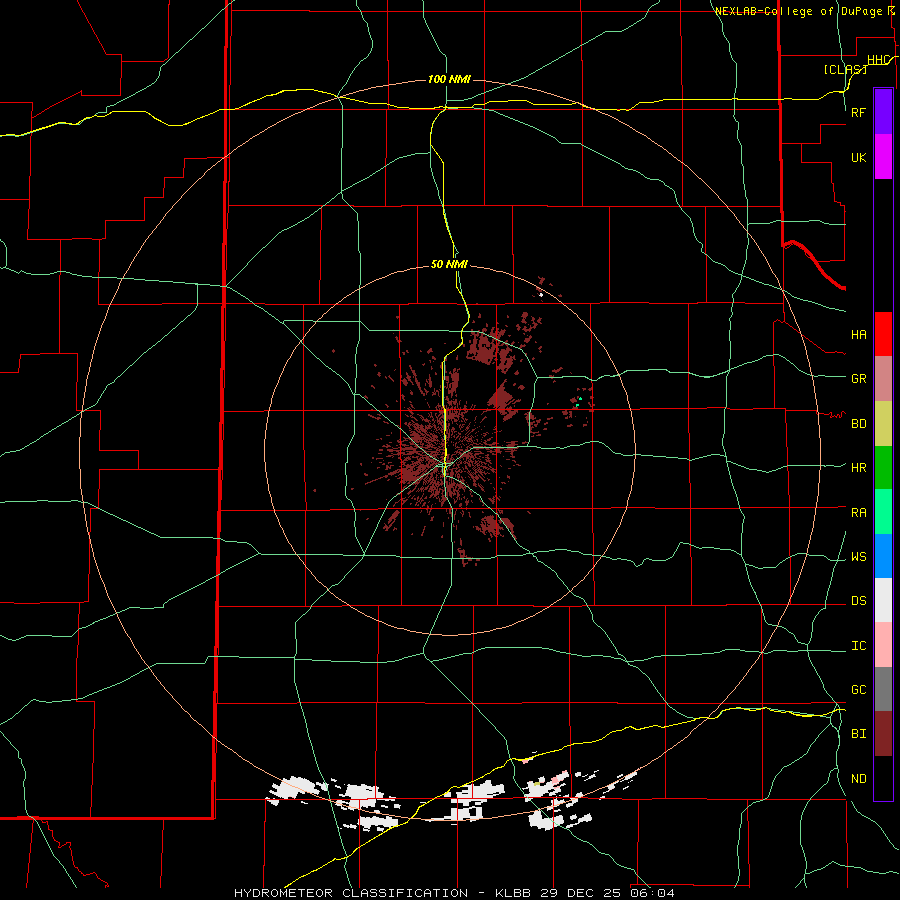Click the 'HHC' product code text

coord(878,60)
